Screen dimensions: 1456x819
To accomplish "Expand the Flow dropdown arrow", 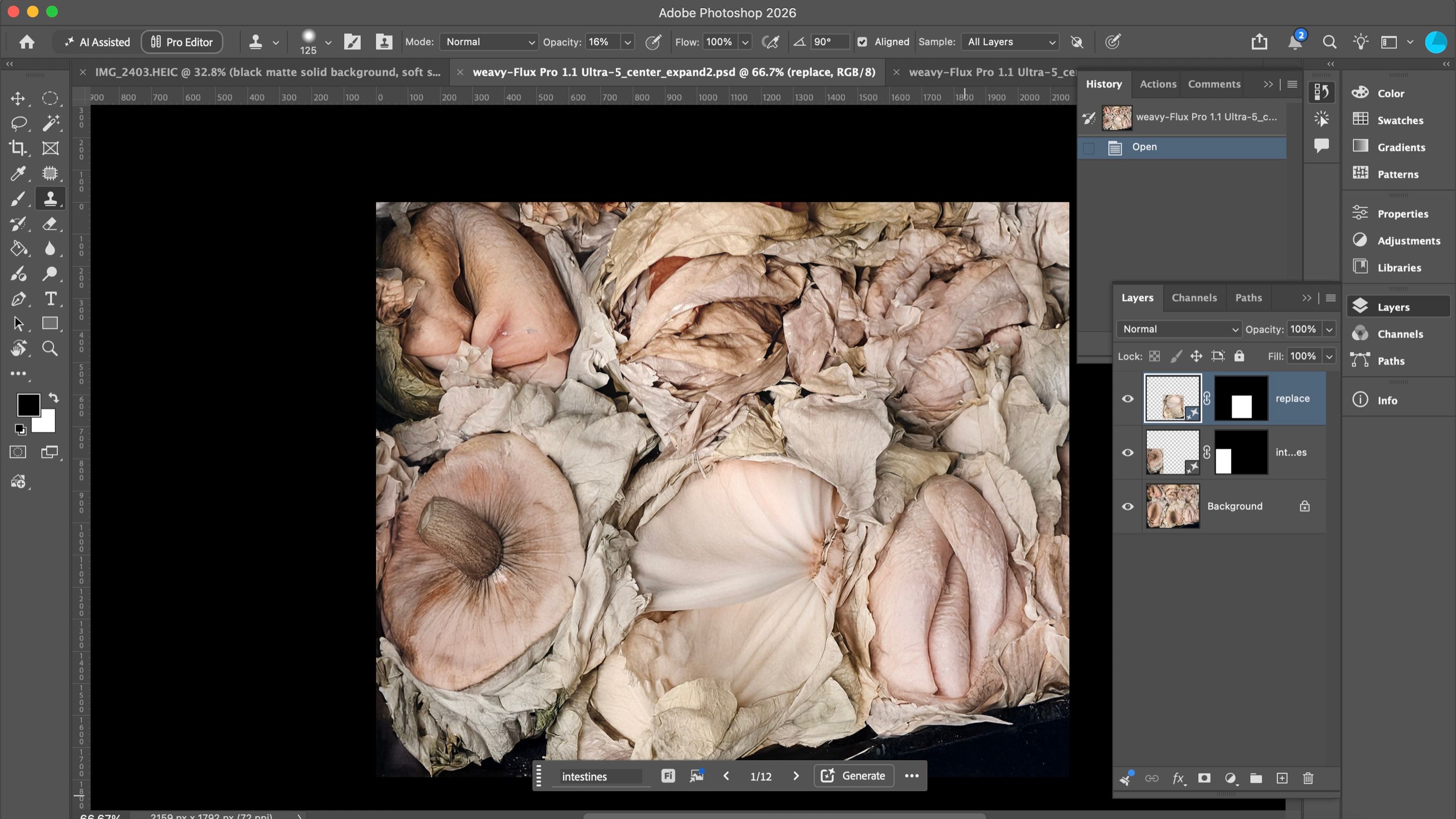I will (x=745, y=42).
